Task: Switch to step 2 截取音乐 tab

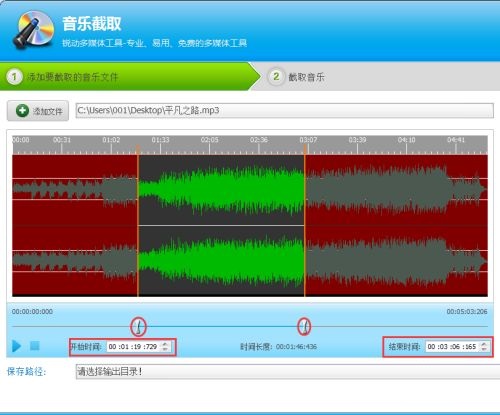Action: pyautogui.click(x=297, y=77)
